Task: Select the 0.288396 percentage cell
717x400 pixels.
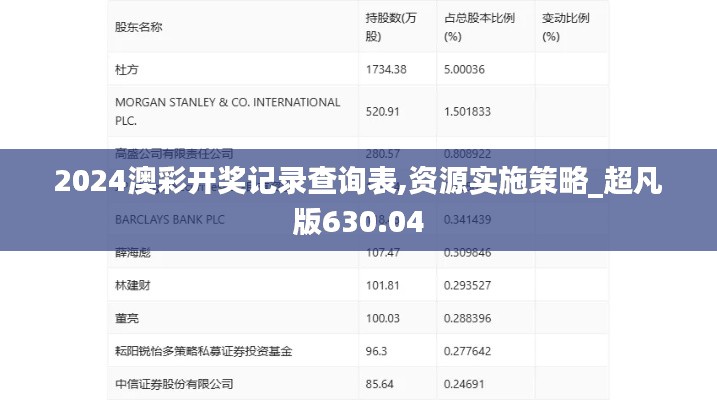Action: click(x=468, y=318)
